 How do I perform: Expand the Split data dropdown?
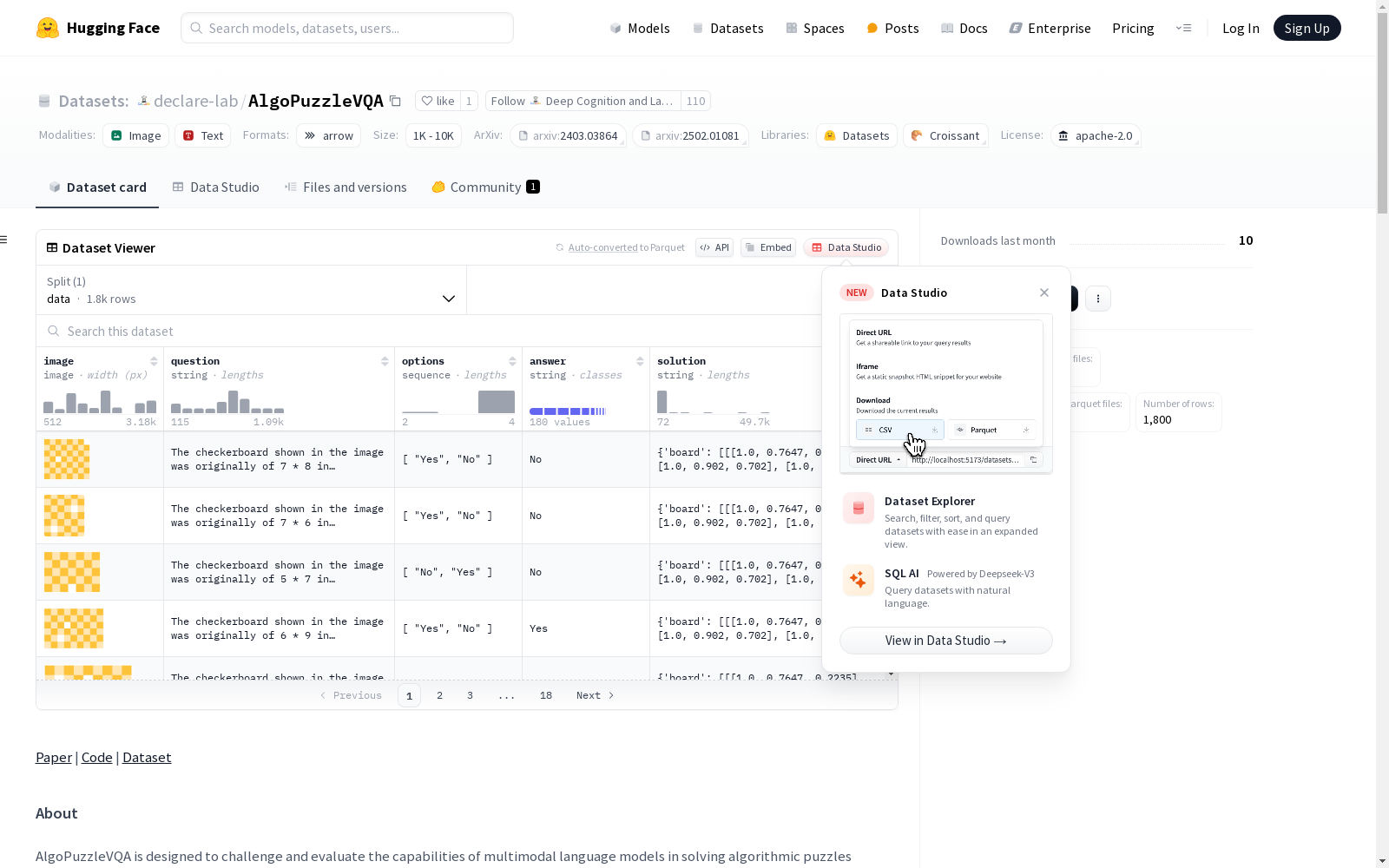[x=252, y=290]
